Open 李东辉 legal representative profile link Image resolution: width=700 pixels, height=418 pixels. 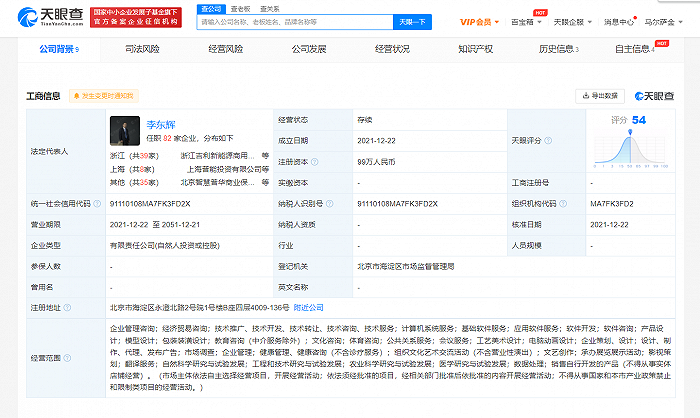click(161, 125)
